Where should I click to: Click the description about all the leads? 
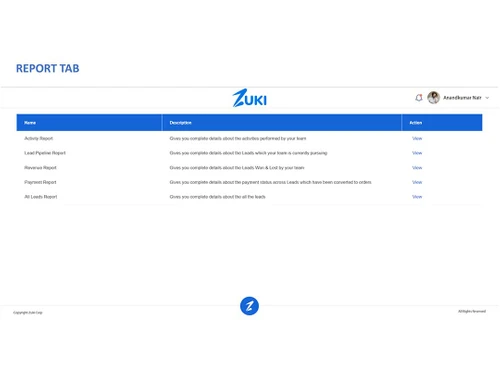pyautogui.click(x=217, y=197)
